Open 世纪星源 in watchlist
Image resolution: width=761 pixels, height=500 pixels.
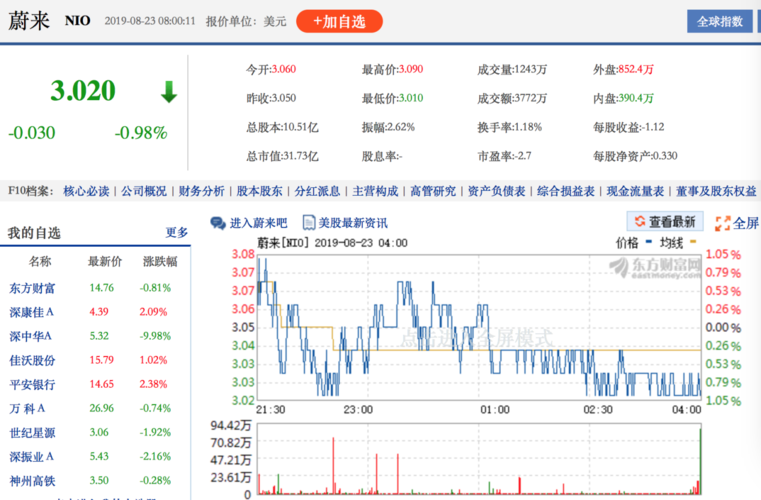point(32,432)
